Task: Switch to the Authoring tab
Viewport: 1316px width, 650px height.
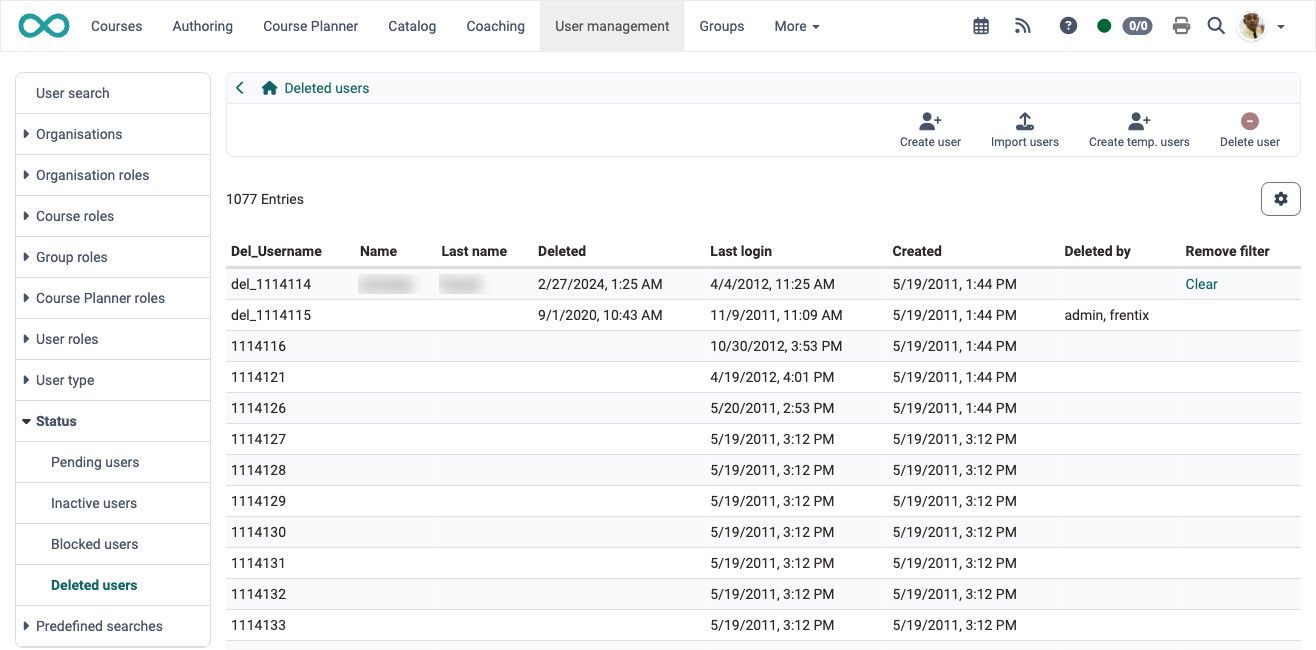Action: point(203,26)
